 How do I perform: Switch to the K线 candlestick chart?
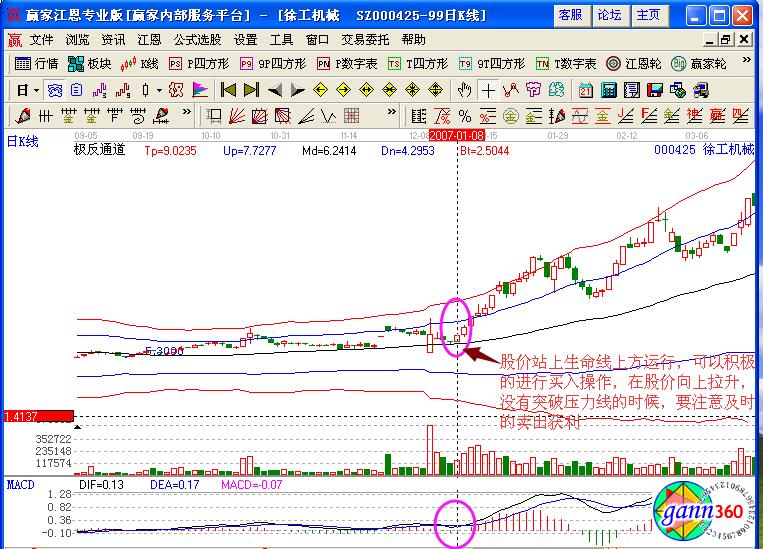pos(141,63)
